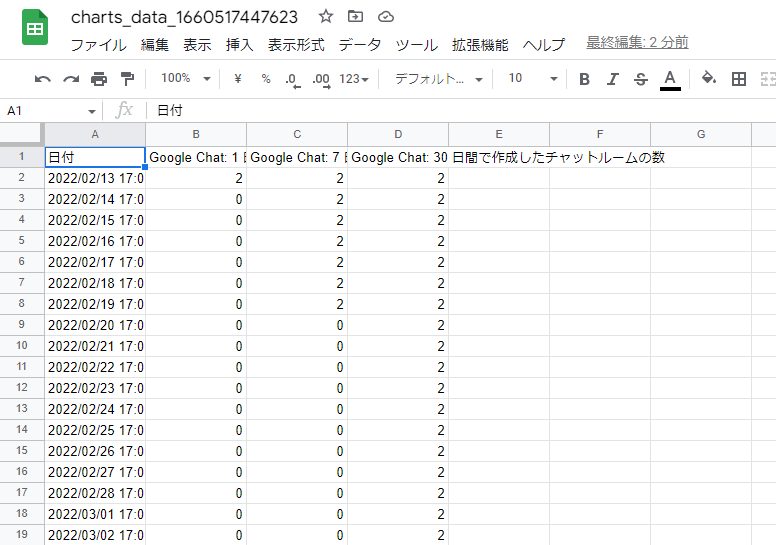Select column G header
Screen dimensions: 776x545
coord(701,134)
